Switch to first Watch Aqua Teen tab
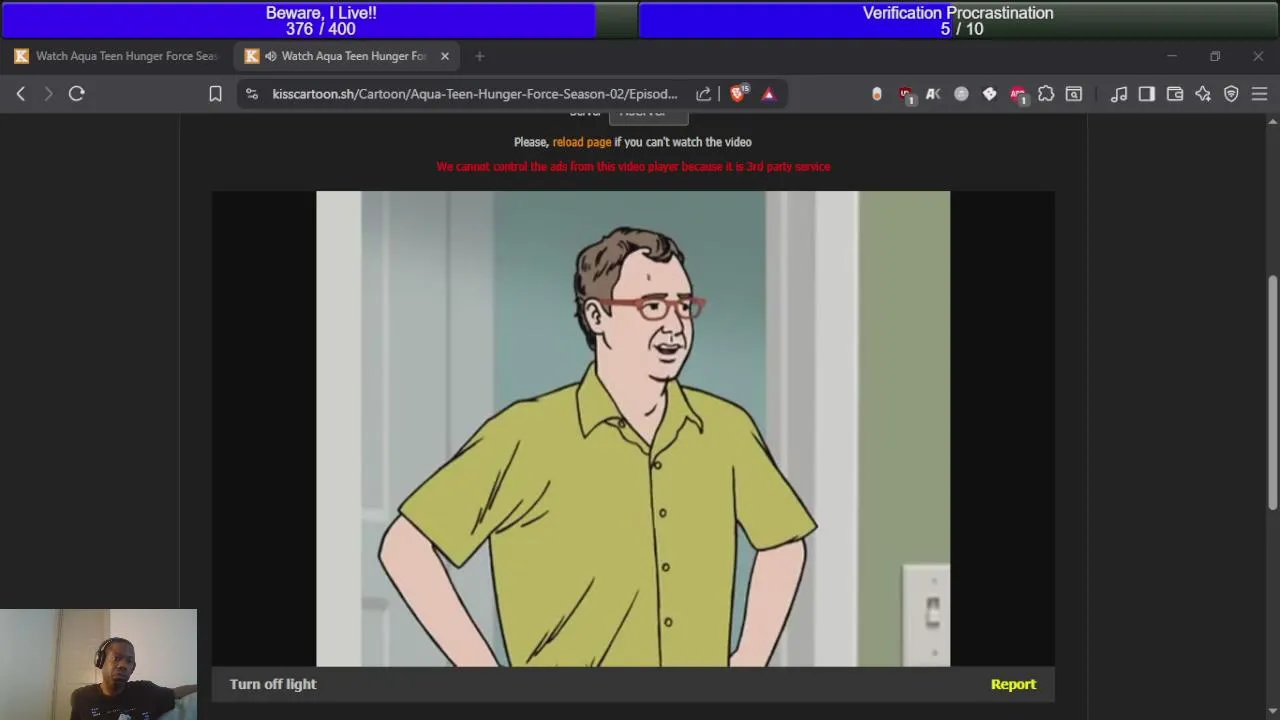1280x720 pixels. pyautogui.click(x=117, y=56)
